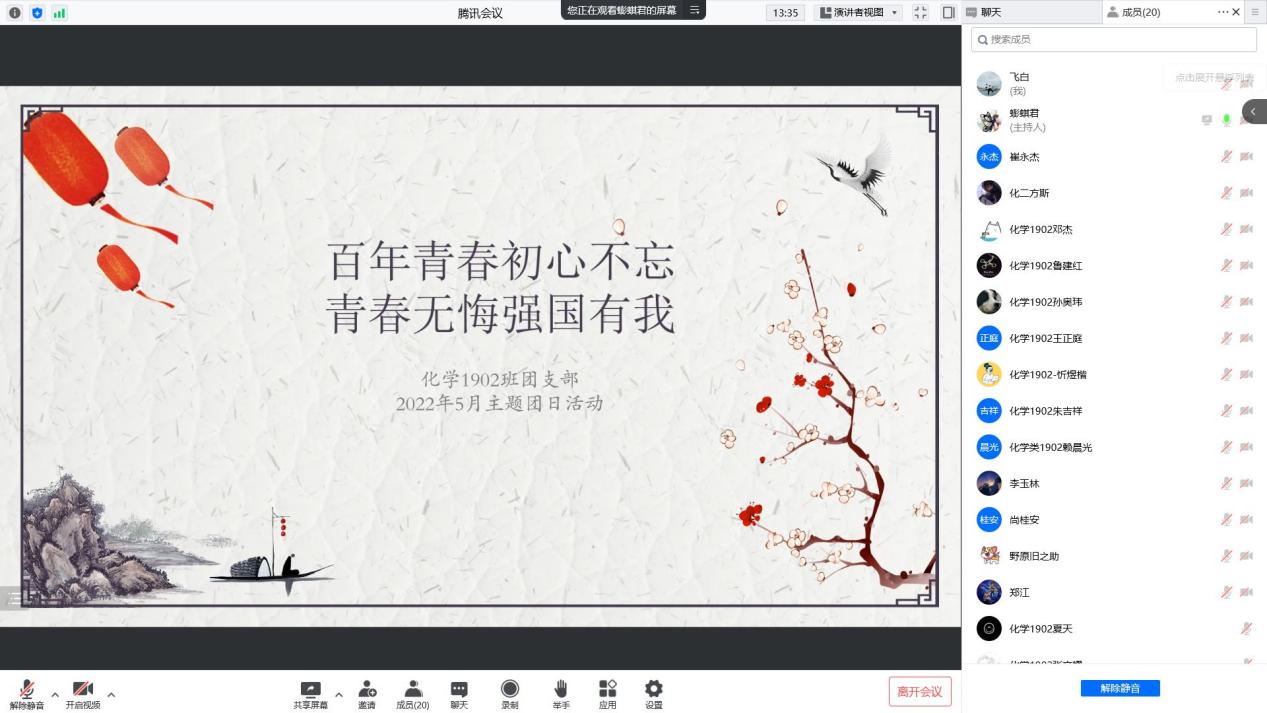Open the 演讲者视图 view dropdown
This screenshot has width=1267, height=713.
point(859,13)
